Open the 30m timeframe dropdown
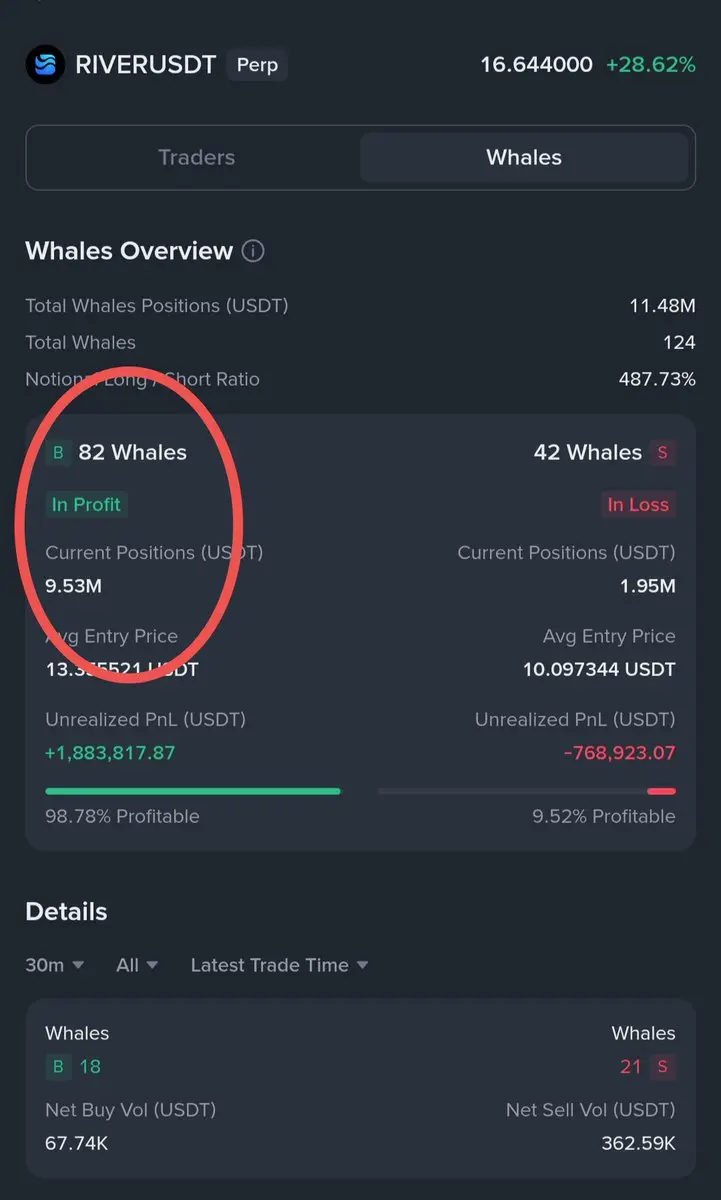Image resolution: width=721 pixels, height=1200 pixels. coord(55,965)
